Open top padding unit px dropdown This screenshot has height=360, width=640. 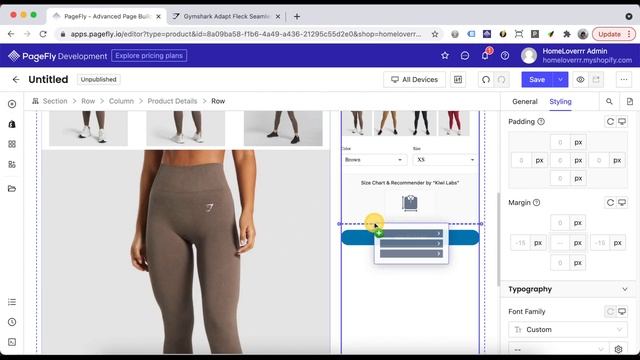coord(578,142)
